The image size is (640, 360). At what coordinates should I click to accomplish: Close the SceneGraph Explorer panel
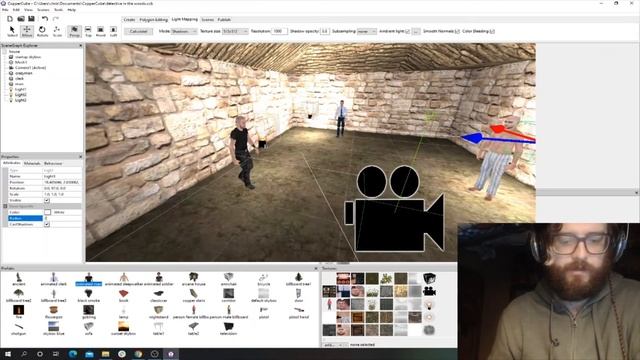point(80,46)
